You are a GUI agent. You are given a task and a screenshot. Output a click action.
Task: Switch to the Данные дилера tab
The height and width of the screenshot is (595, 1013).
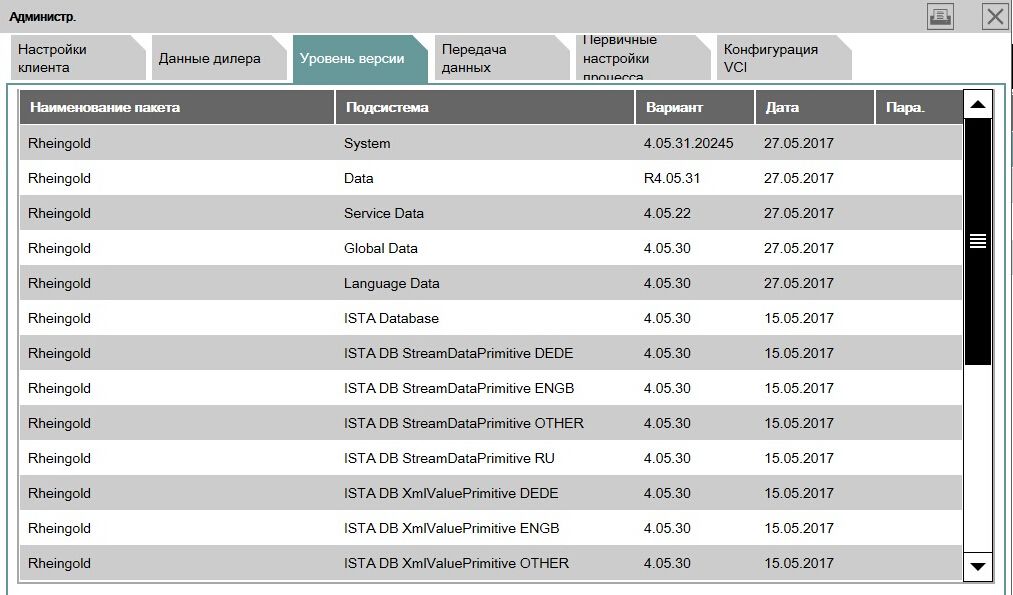pos(219,58)
